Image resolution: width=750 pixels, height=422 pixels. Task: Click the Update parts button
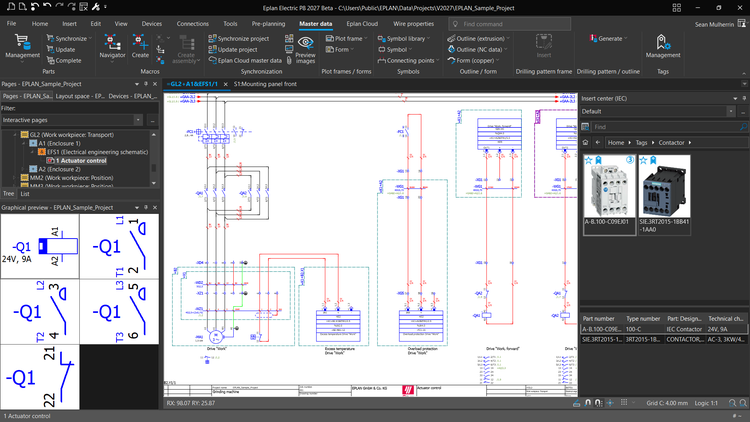click(61, 49)
